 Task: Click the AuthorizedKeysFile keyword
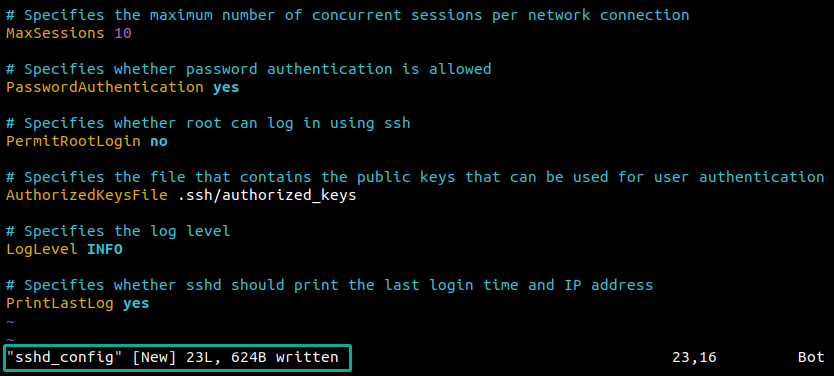87,196
